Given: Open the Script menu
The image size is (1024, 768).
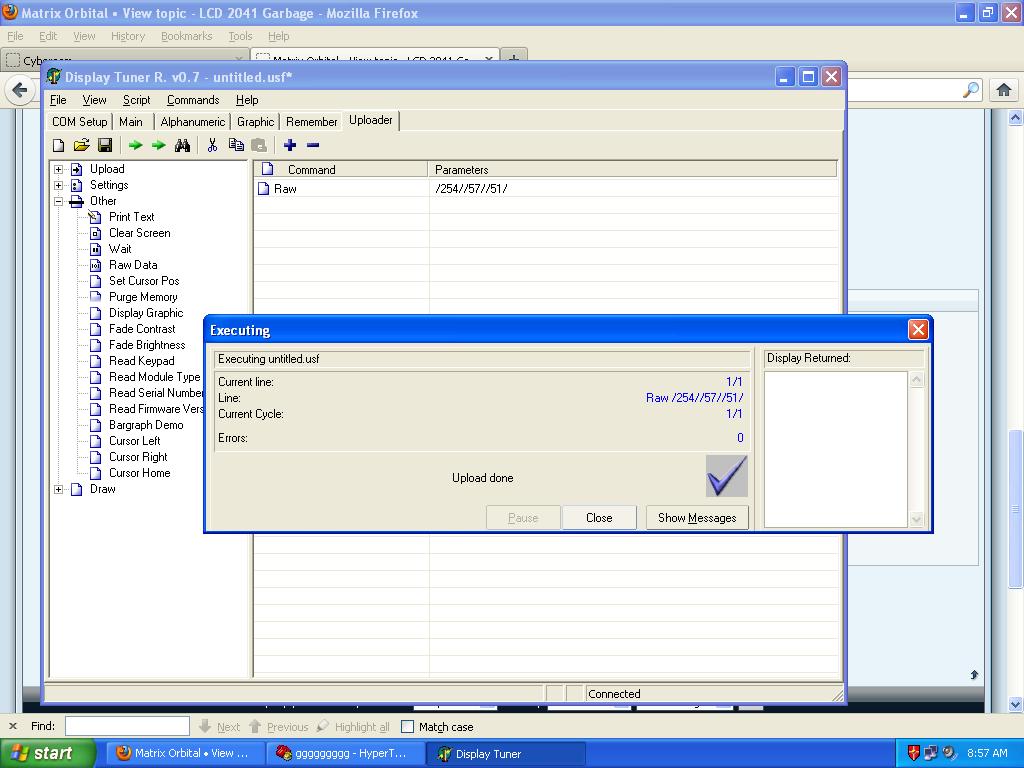Looking at the screenshot, I should pos(136,100).
